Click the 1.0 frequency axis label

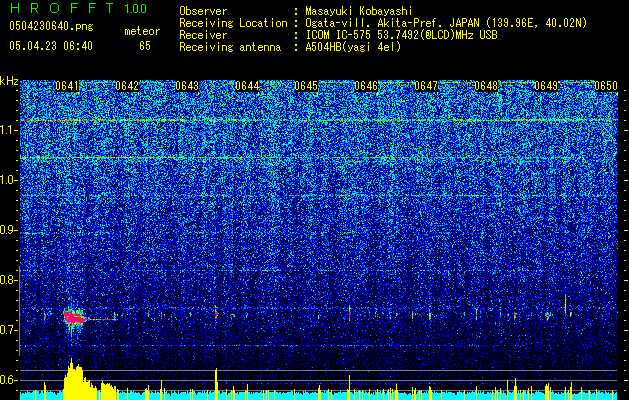coord(8,180)
